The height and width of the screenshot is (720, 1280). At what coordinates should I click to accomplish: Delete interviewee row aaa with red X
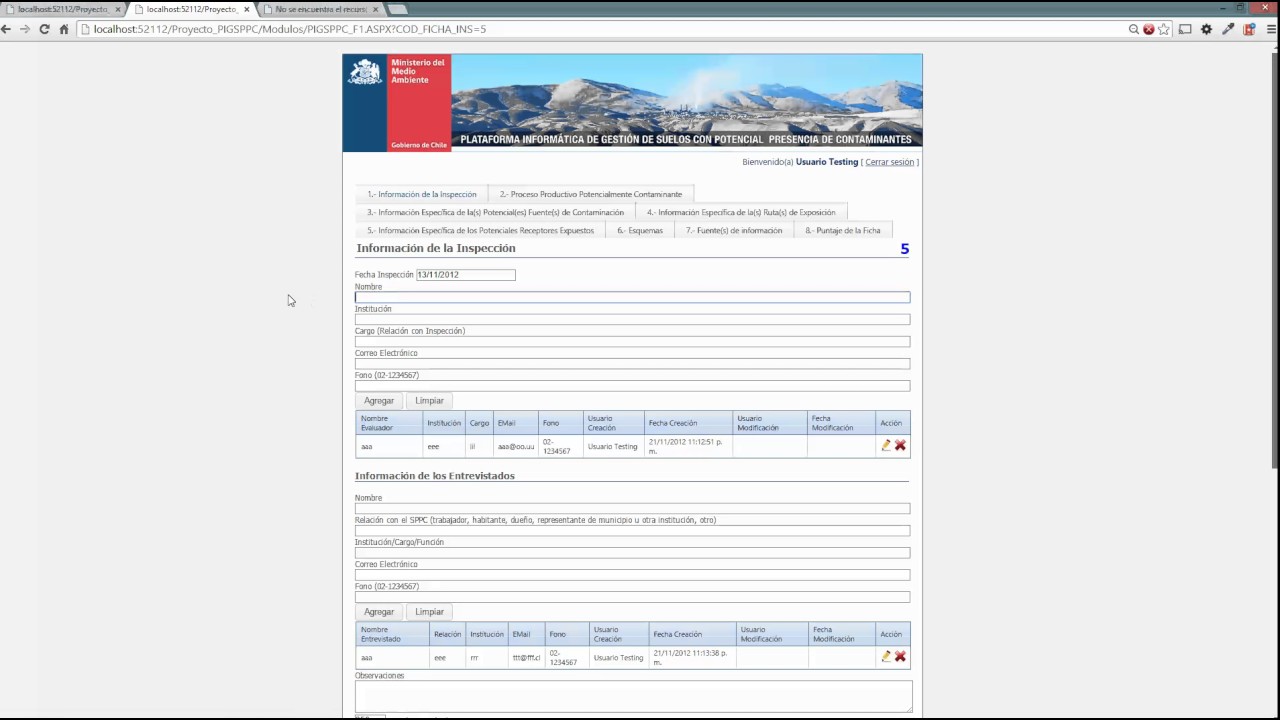click(900, 656)
